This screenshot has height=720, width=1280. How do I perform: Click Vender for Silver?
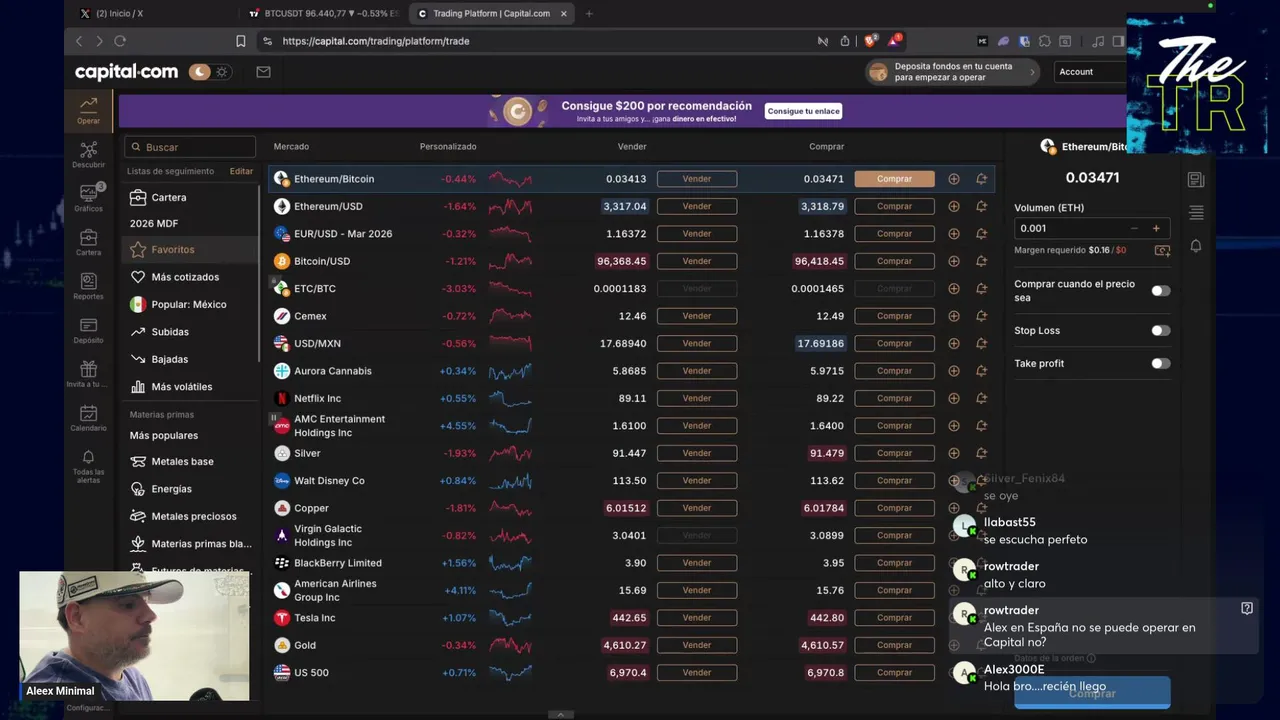697,453
